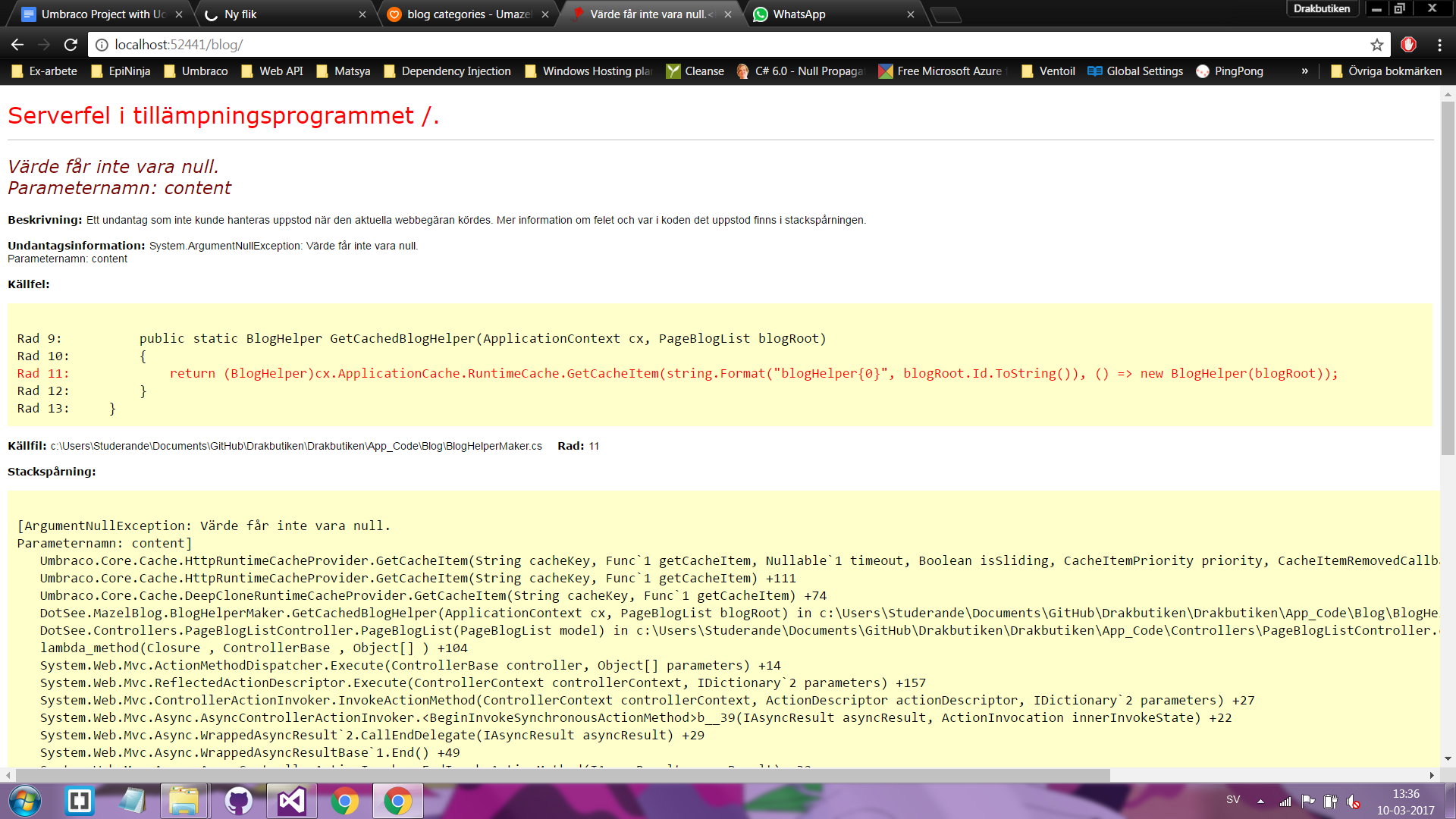Open Windows Explorer from the taskbar

click(184, 801)
